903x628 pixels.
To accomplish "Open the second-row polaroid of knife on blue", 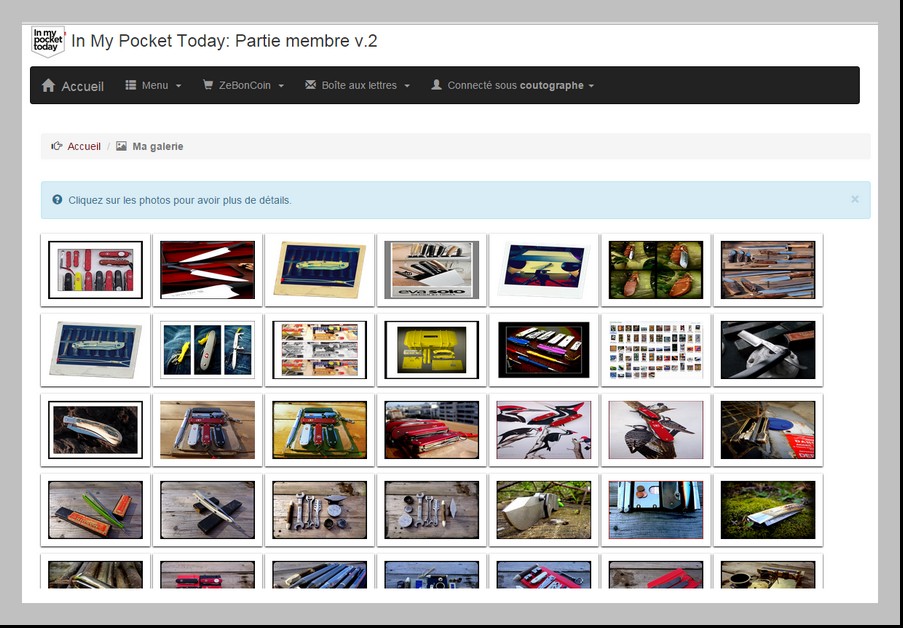I will 96,350.
